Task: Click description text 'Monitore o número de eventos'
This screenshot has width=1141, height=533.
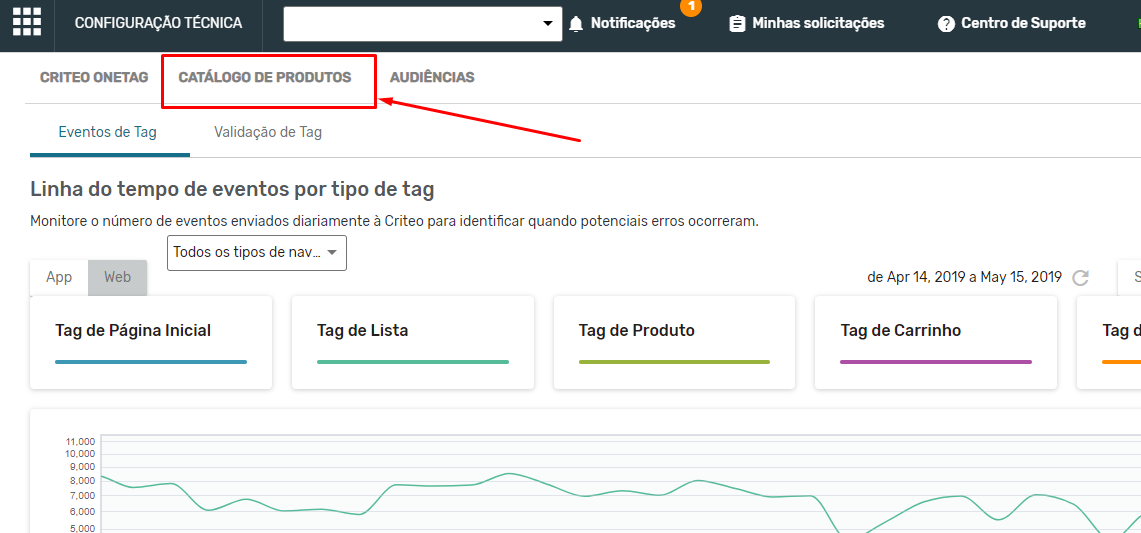Action: [x=394, y=221]
